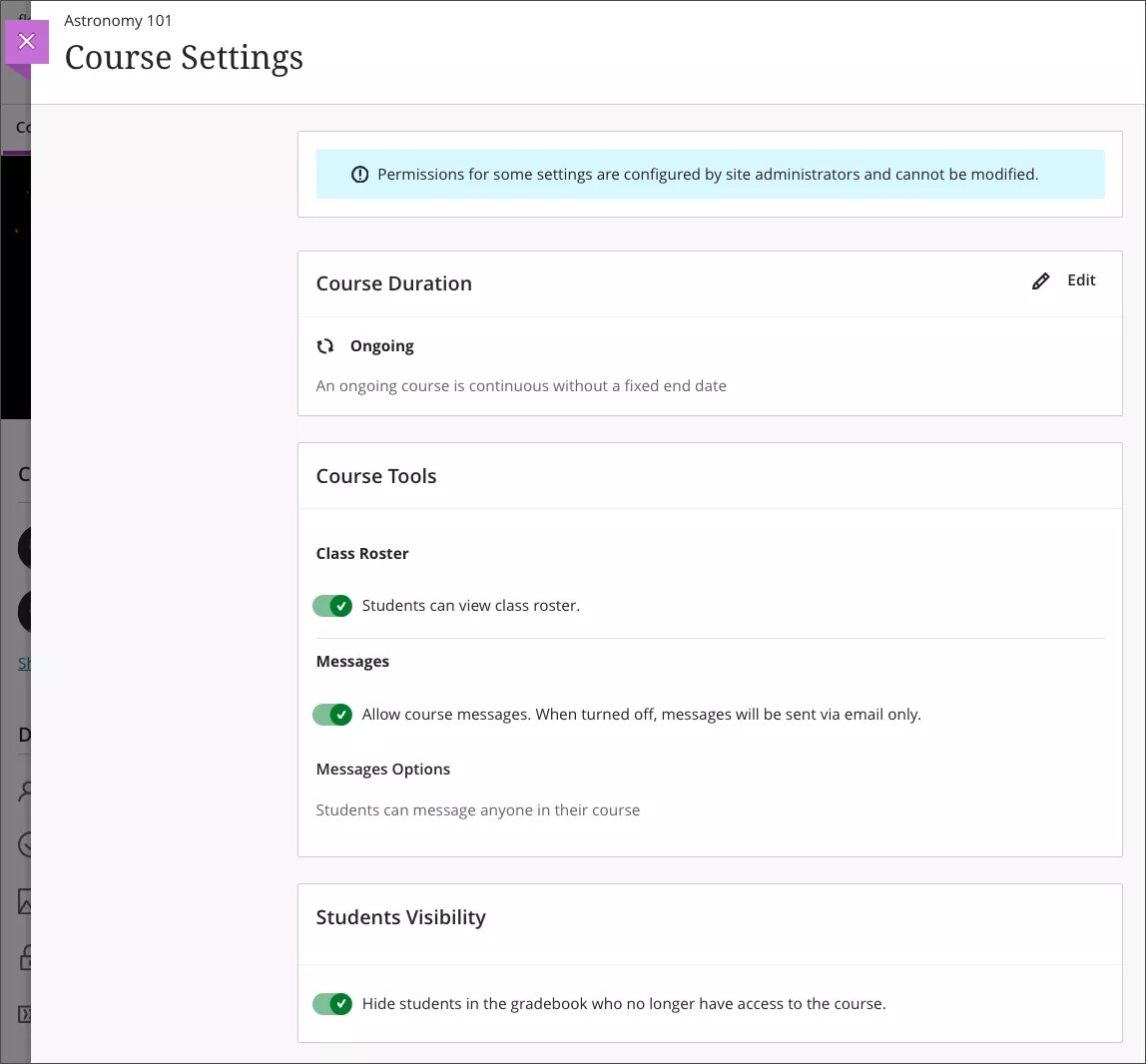Switch to the partially visible Content tab
The width and height of the screenshot is (1146, 1064).
(x=22, y=128)
